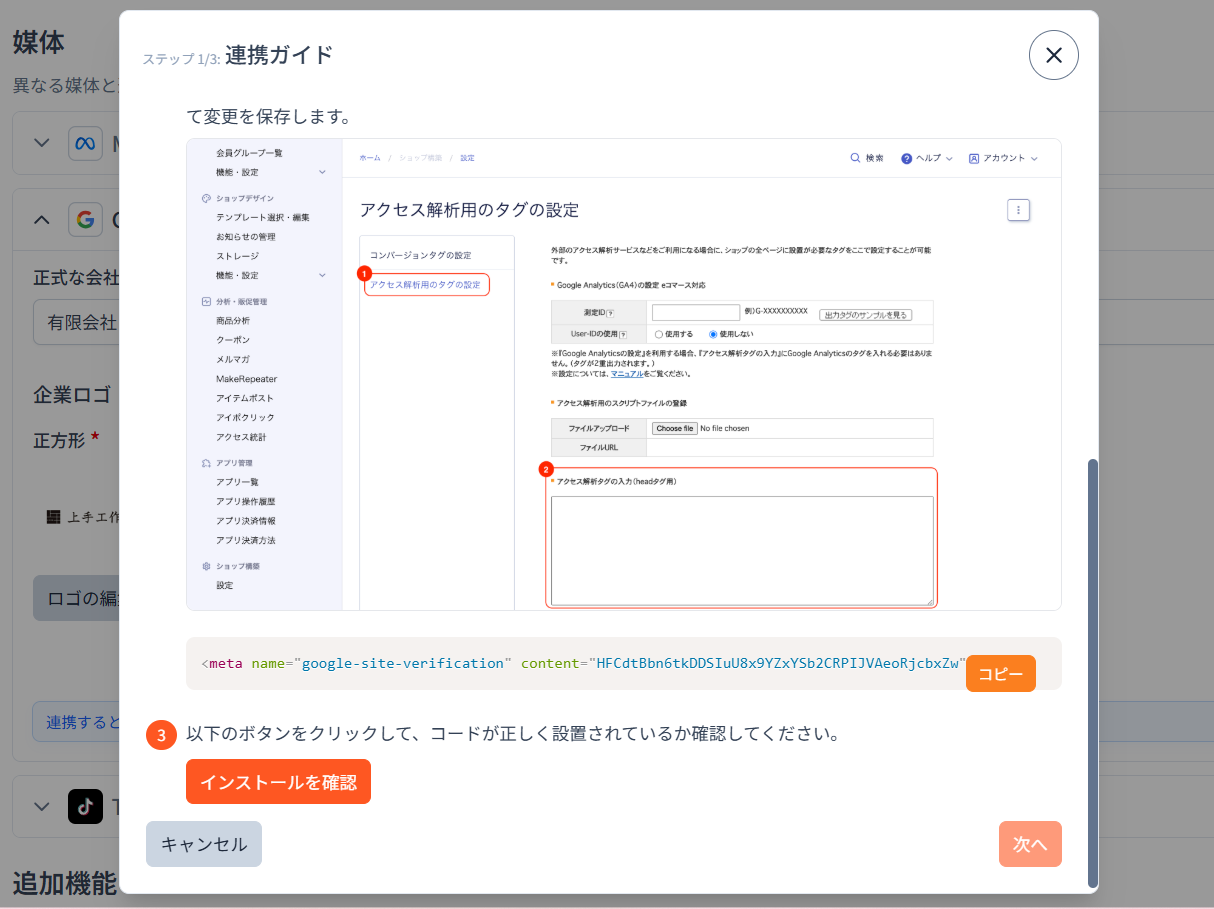Click the Meta logo icon
Image resolution: width=1214 pixels, height=909 pixels.
click(85, 143)
